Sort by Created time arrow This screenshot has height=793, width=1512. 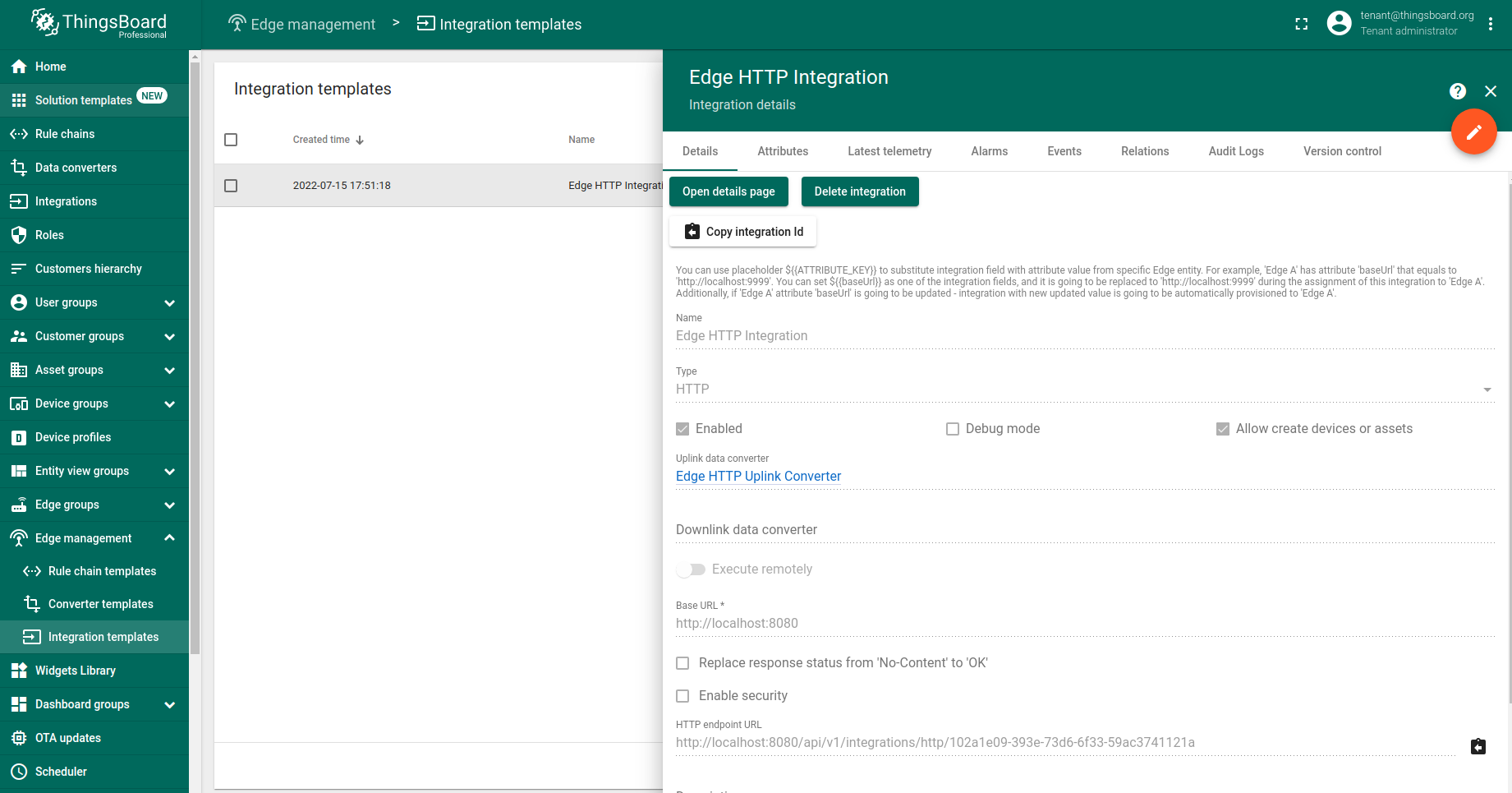(360, 140)
